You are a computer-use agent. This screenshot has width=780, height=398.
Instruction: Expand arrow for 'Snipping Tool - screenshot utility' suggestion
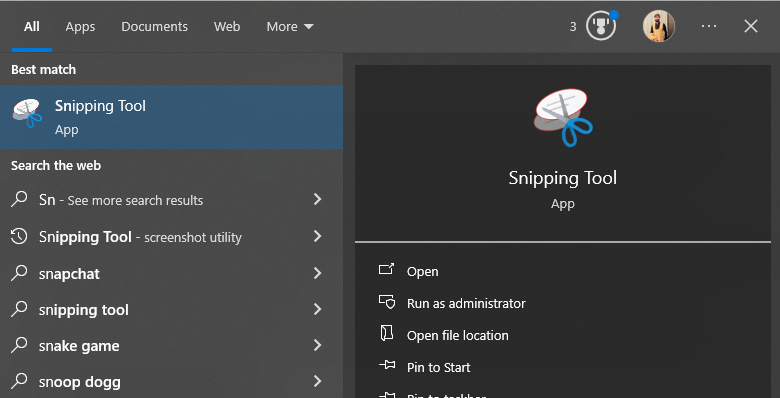point(317,236)
